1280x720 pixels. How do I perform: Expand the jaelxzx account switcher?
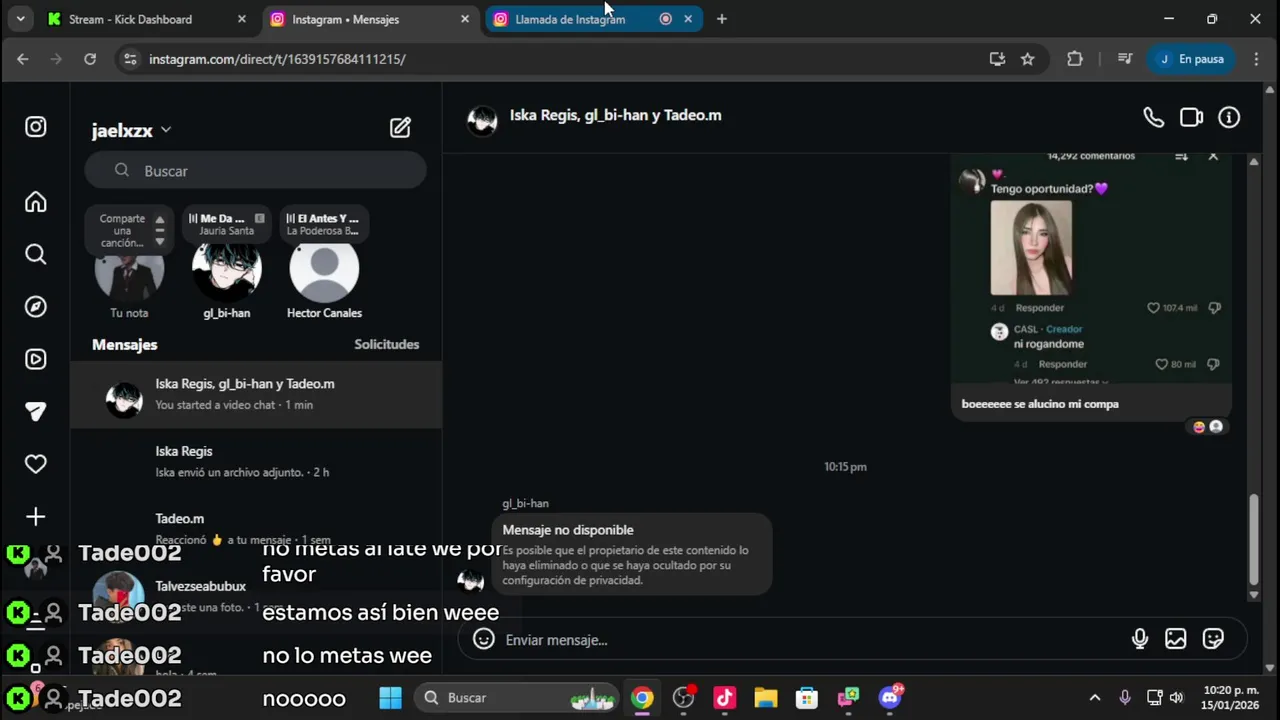coord(166,130)
